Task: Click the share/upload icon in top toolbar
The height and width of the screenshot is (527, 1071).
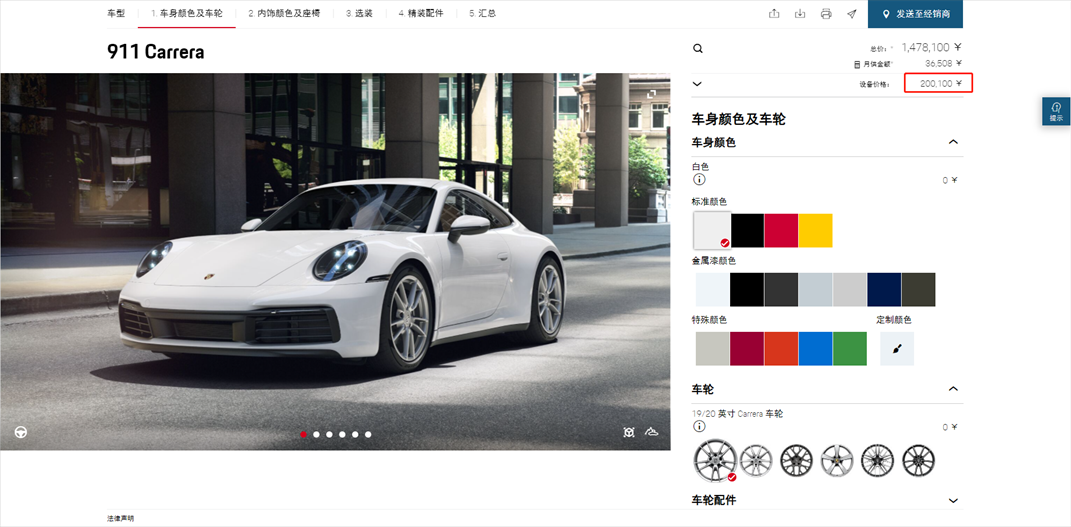Action: click(774, 14)
